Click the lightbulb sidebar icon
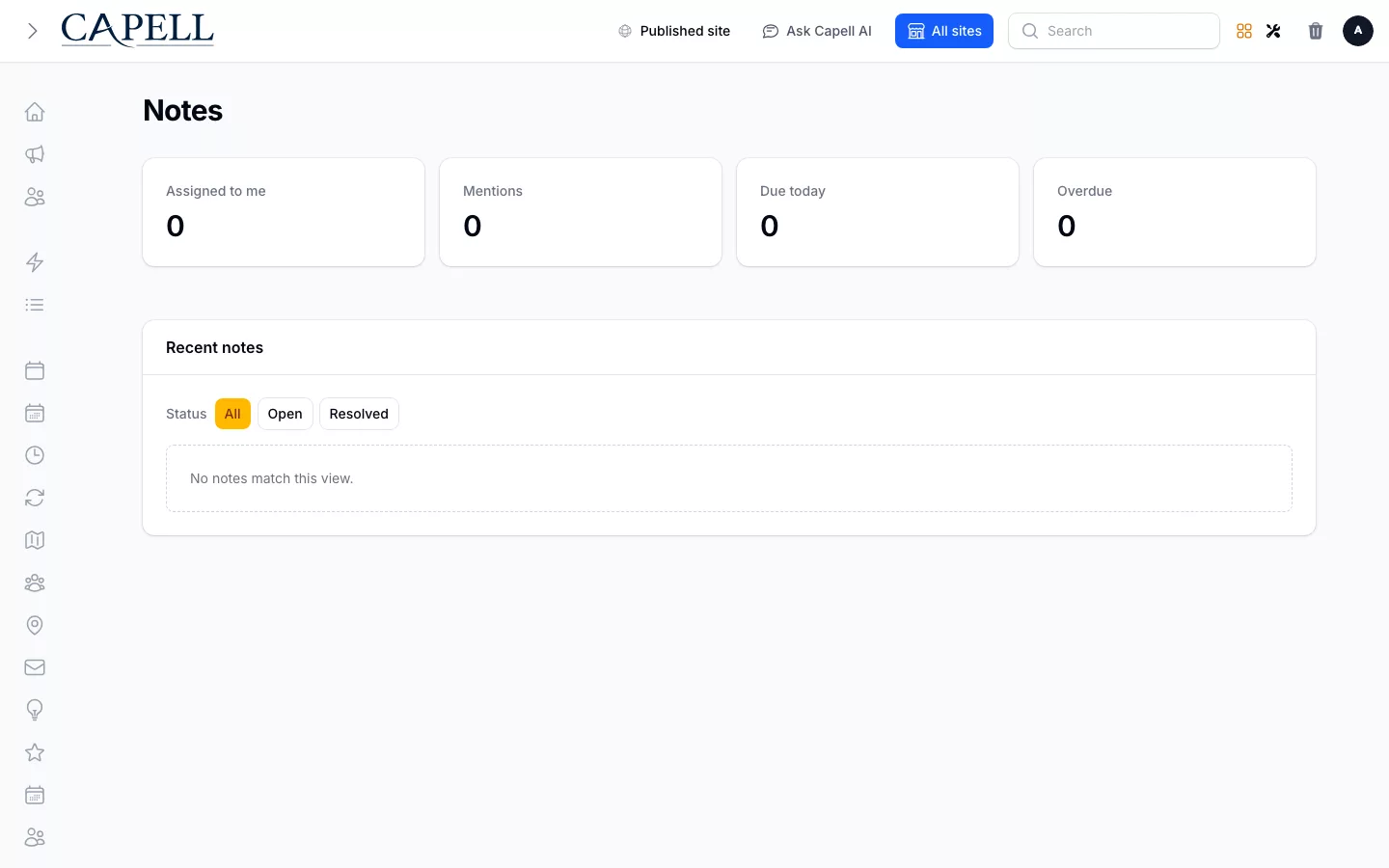The width and height of the screenshot is (1389, 868). [35, 710]
